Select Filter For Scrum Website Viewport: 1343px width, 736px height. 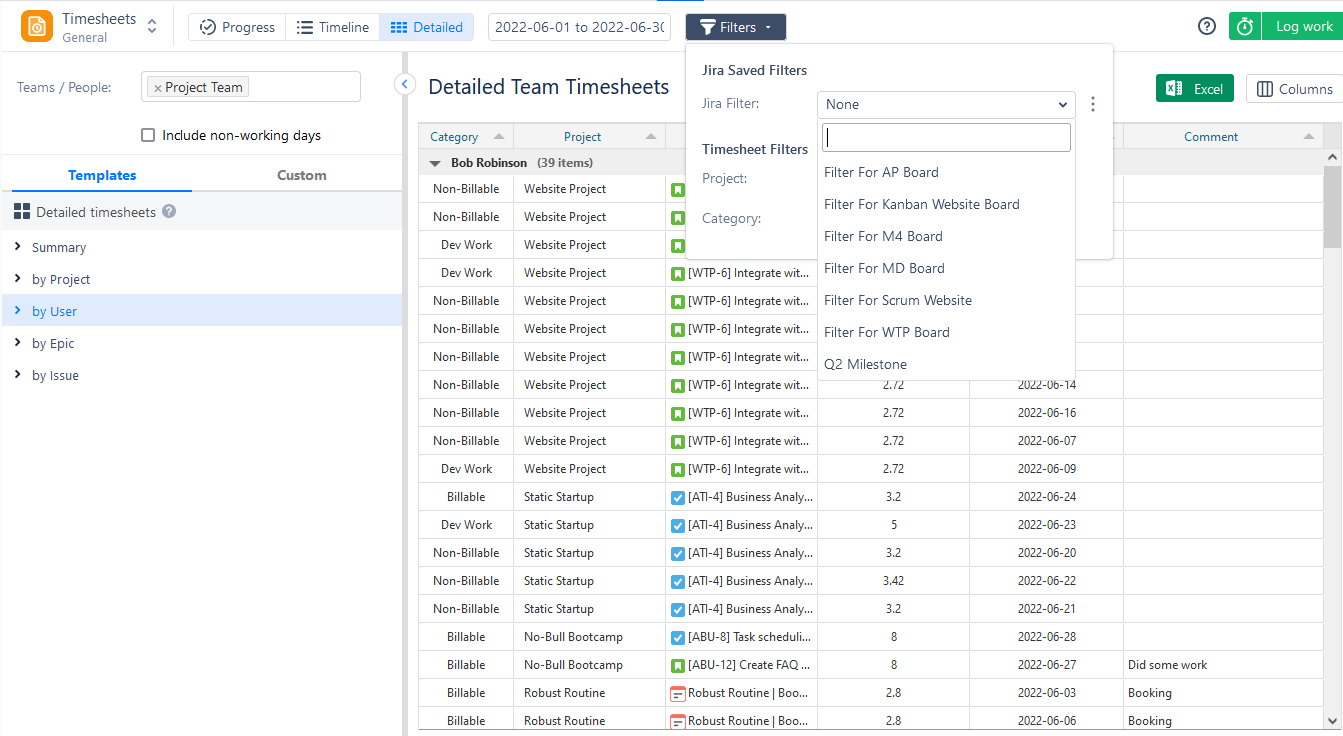click(x=946, y=300)
